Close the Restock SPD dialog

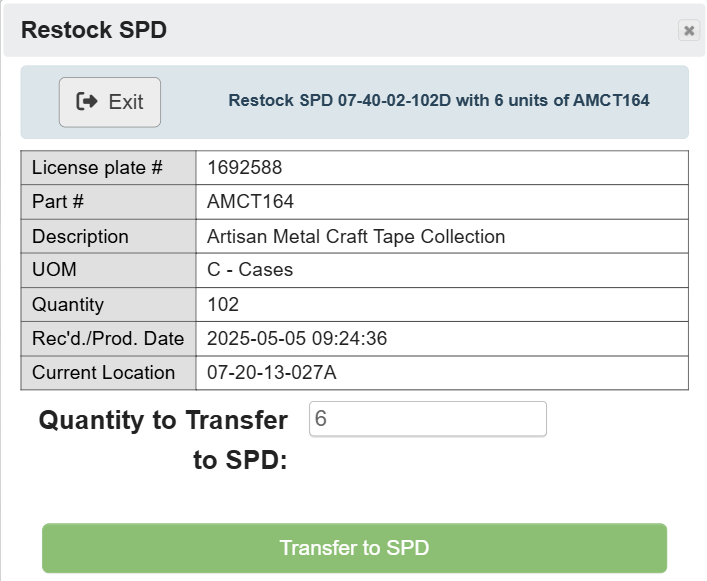[x=689, y=30]
